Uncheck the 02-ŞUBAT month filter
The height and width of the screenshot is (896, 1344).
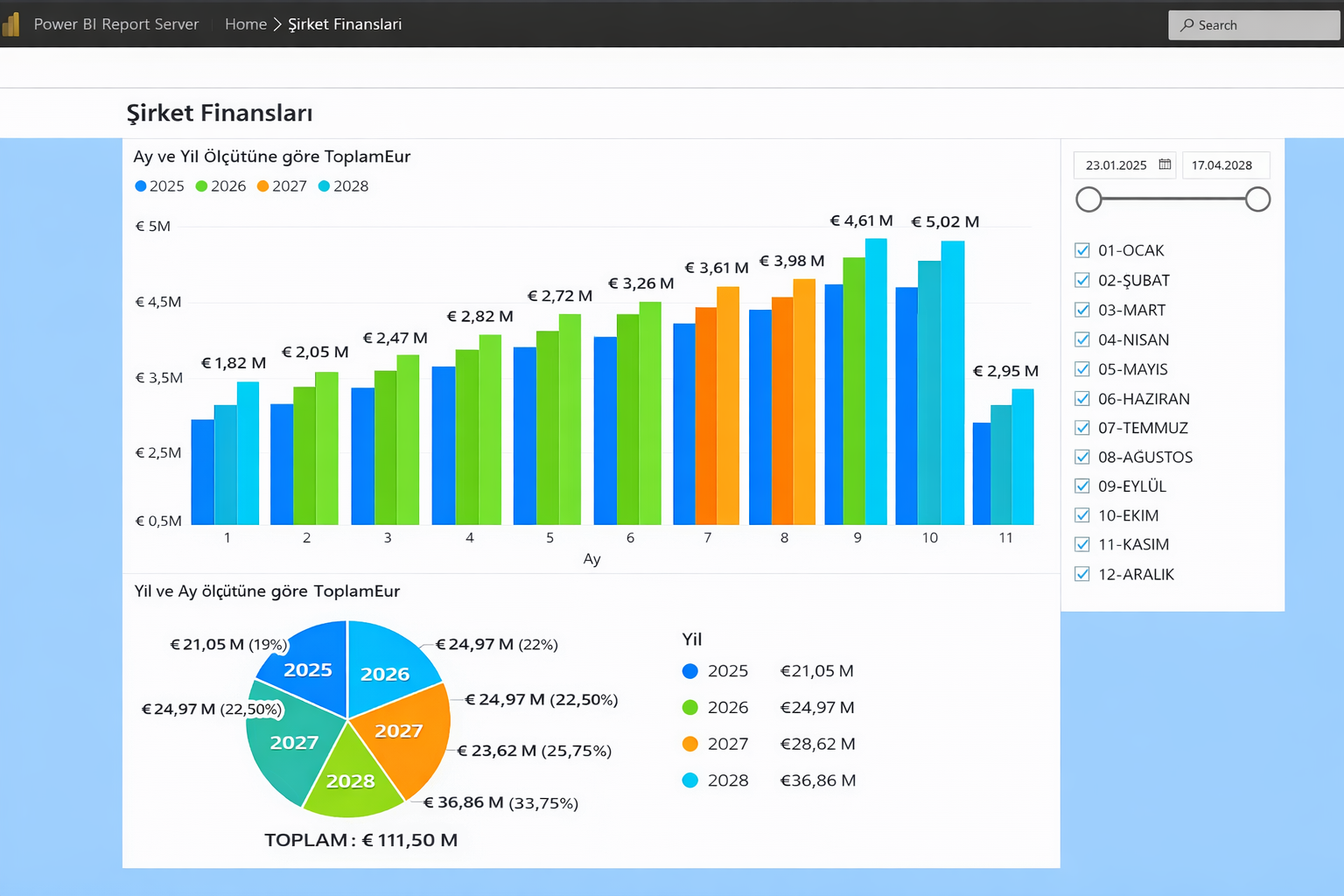click(x=1082, y=280)
